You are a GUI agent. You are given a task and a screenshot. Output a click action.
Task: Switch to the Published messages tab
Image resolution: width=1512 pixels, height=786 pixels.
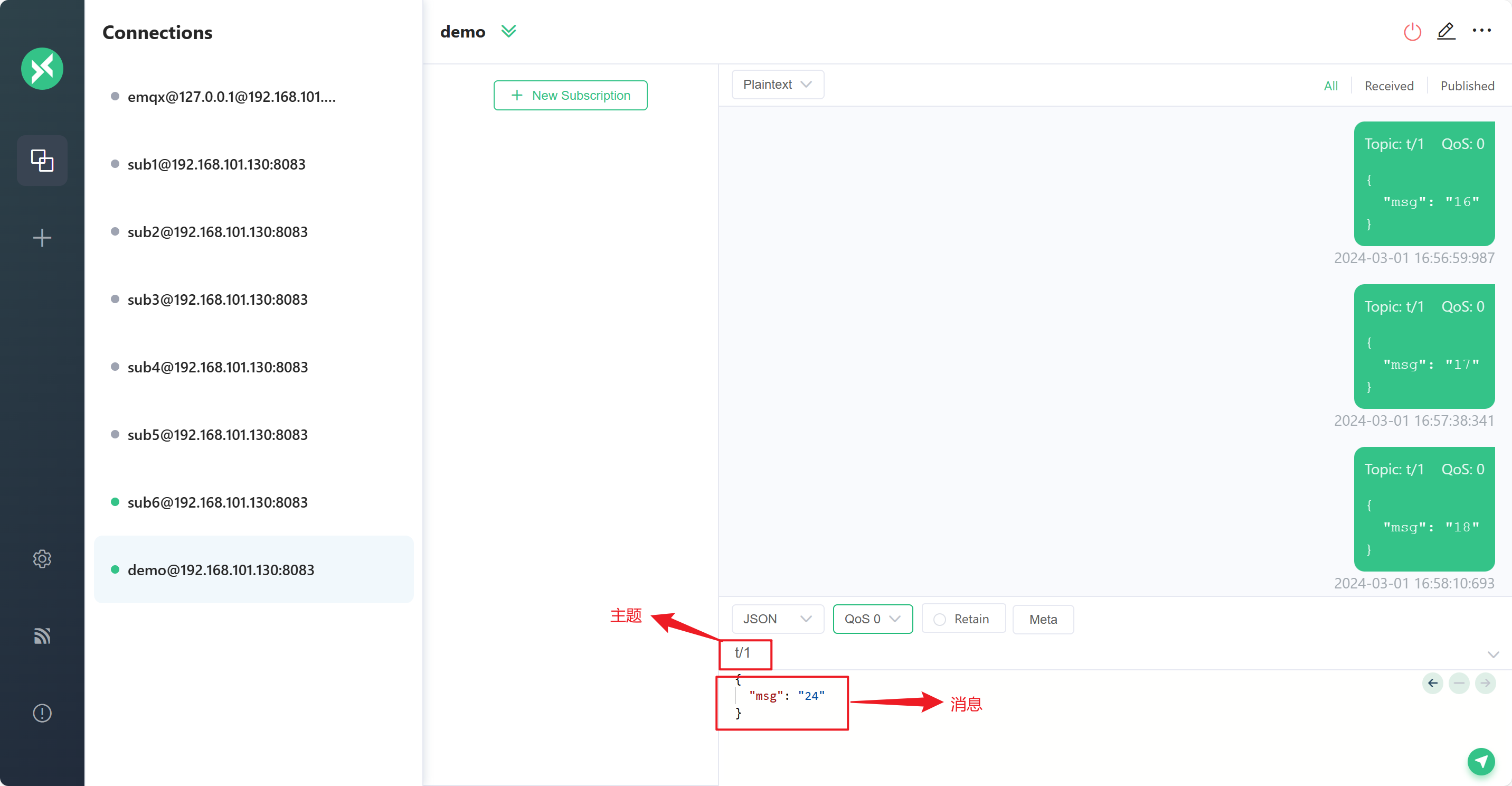click(x=1467, y=86)
